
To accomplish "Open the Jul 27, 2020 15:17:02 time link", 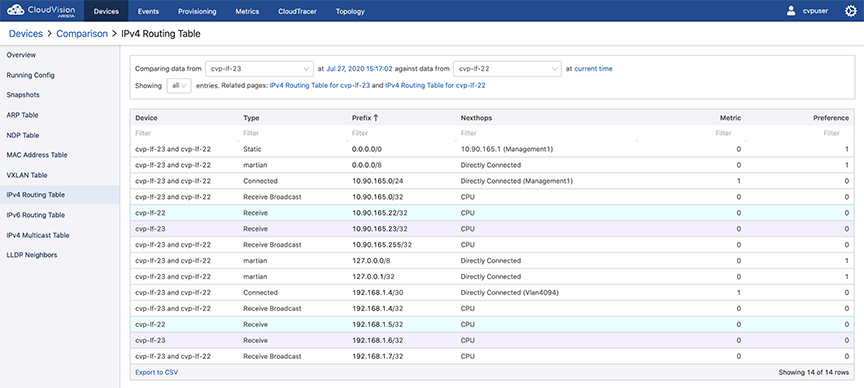I will tap(359, 69).
